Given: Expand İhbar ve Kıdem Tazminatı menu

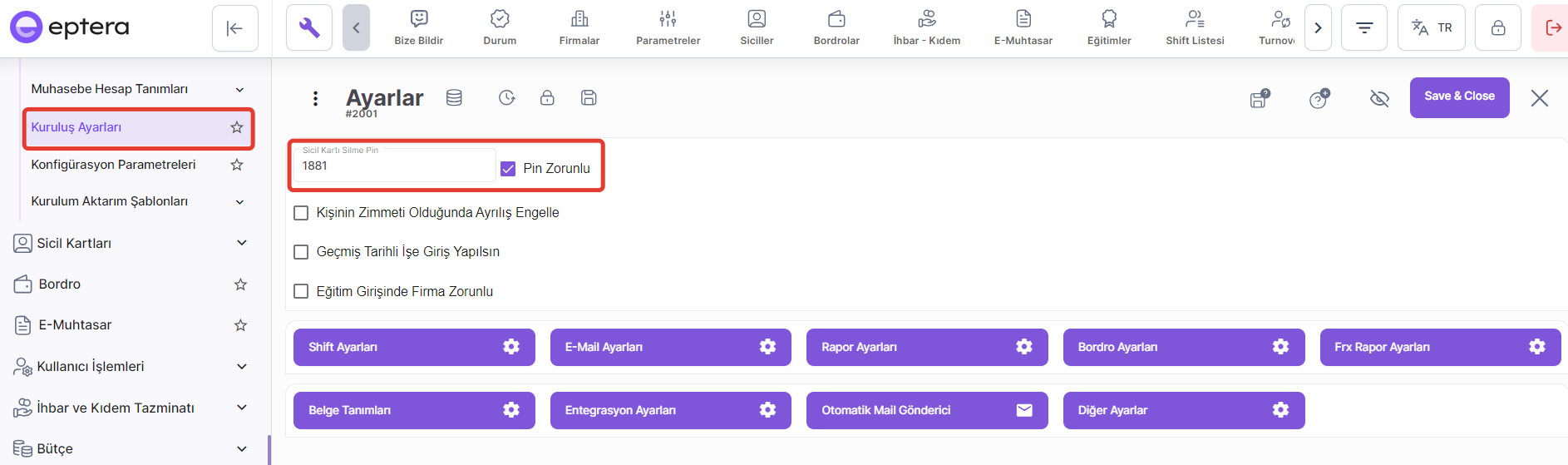Looking at the screenshot, I should pos(242,408).
